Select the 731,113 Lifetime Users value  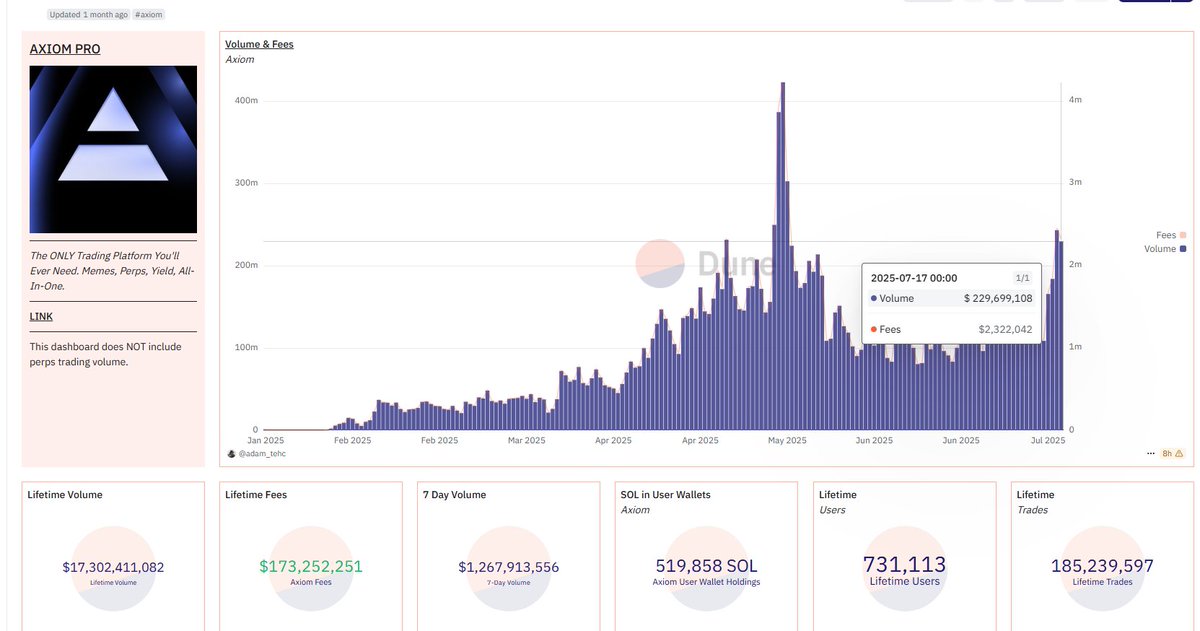[904, 564]
